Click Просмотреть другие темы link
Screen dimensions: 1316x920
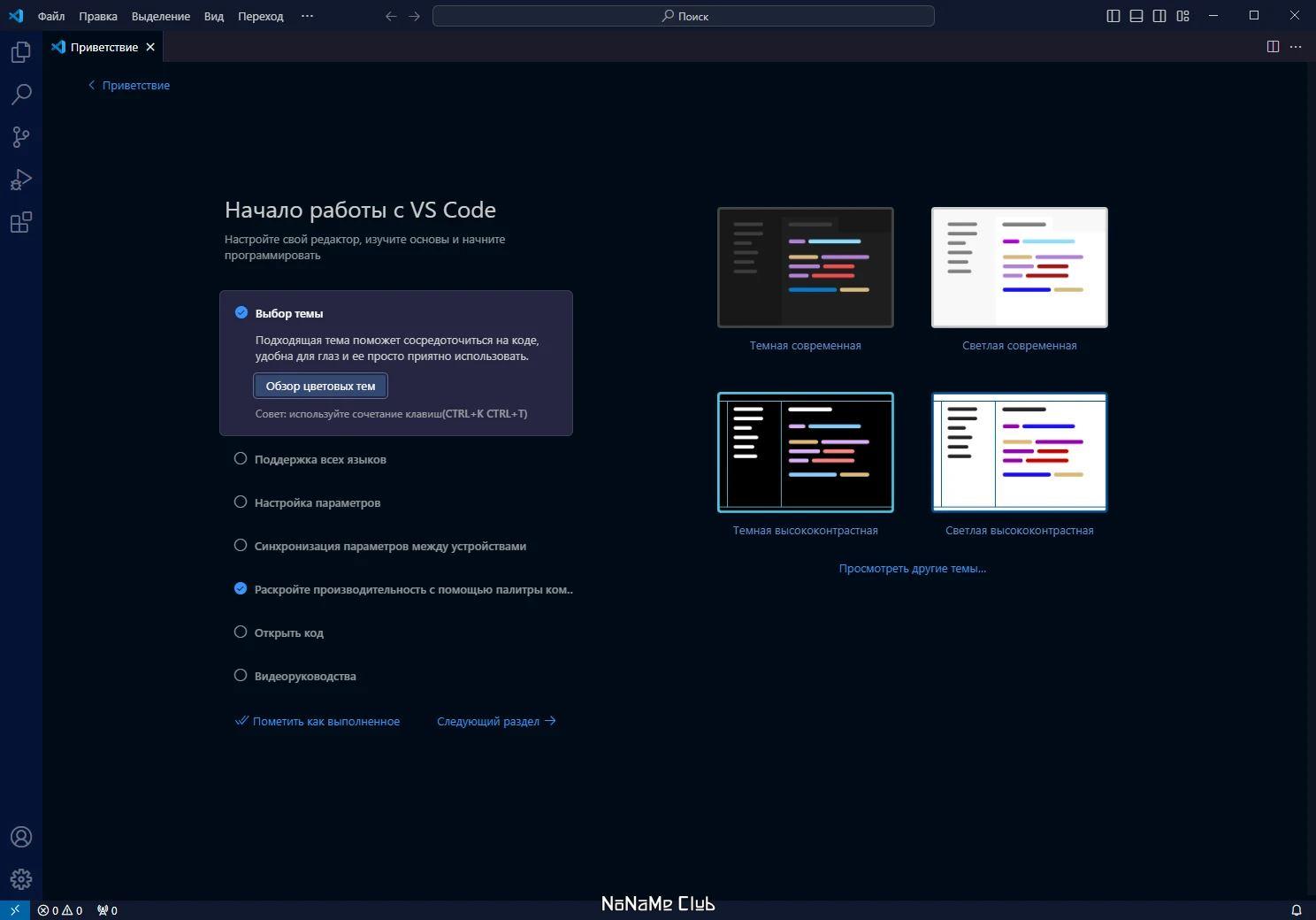tap(913, 569)
